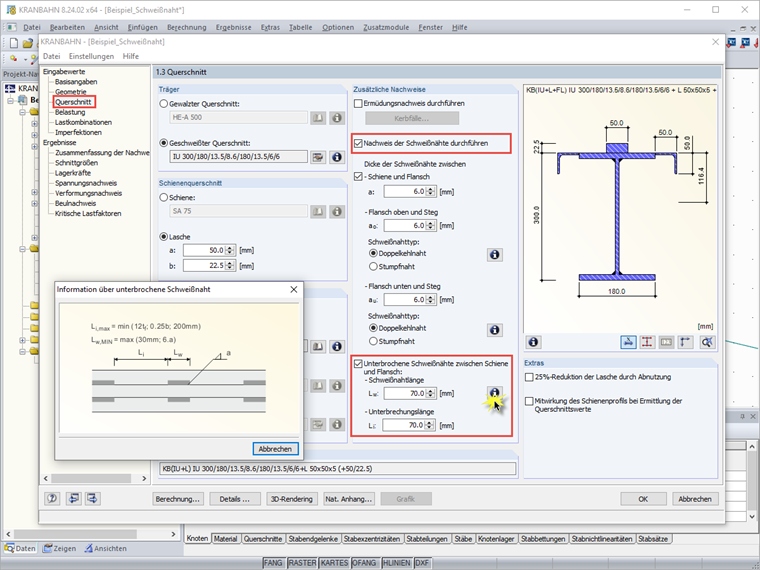Click open folder icon in main toolbar

(28, 43)
